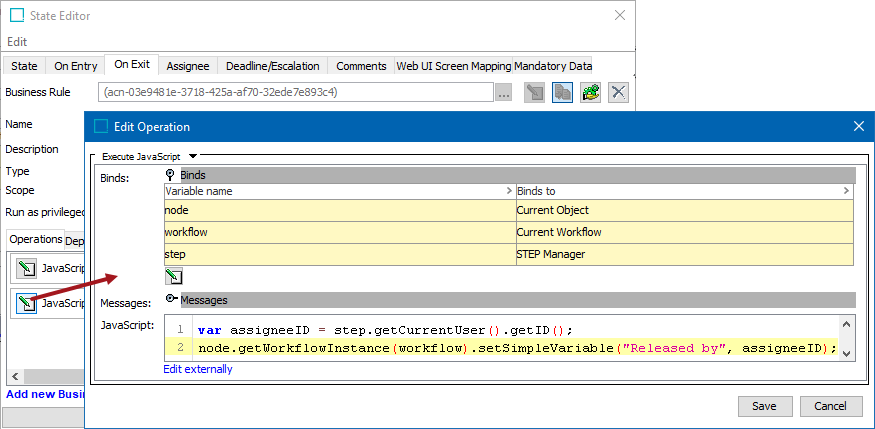Select the step variable cell

pos(340,254)
